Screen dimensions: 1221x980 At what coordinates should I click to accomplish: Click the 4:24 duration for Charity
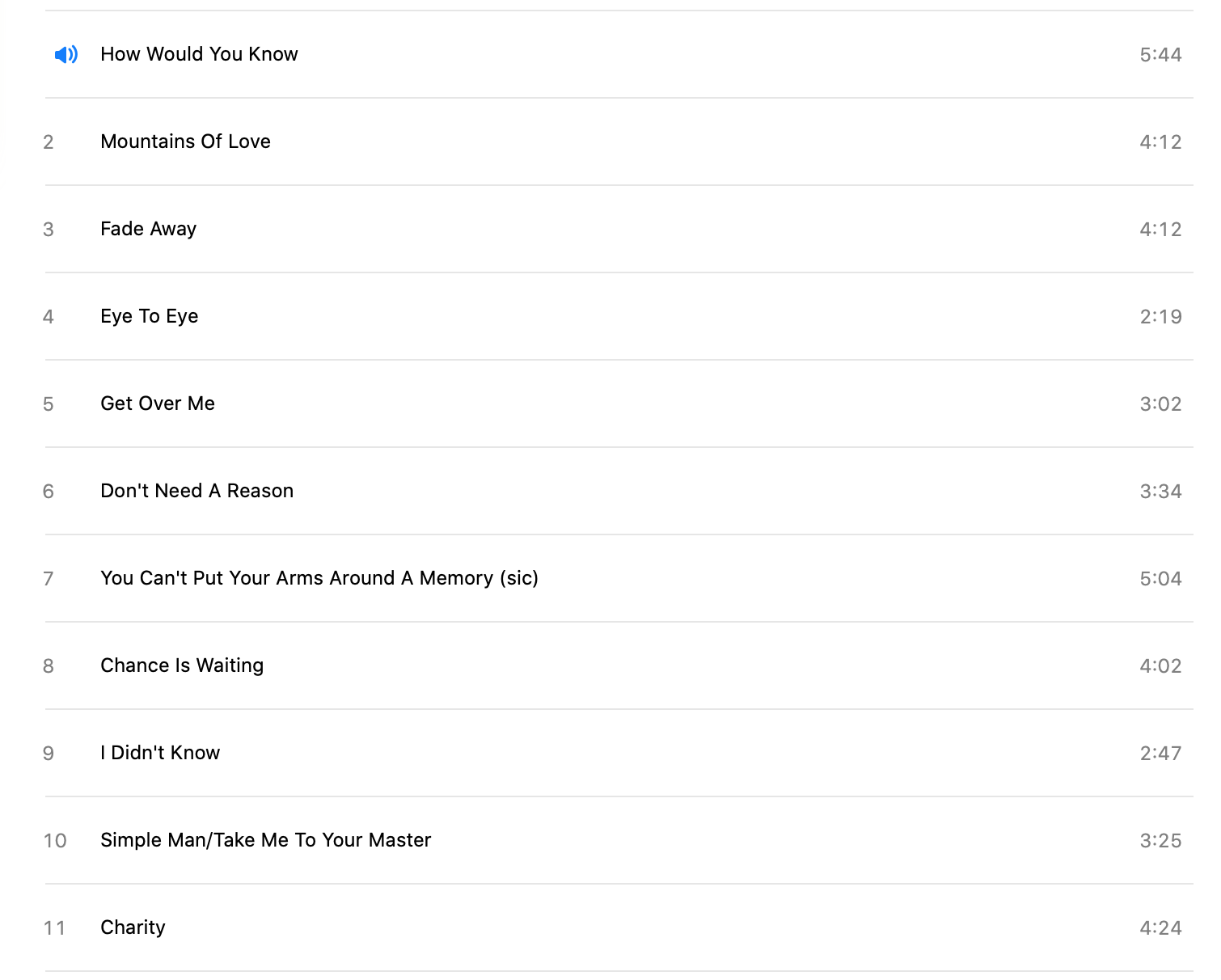pos(1160,928)
